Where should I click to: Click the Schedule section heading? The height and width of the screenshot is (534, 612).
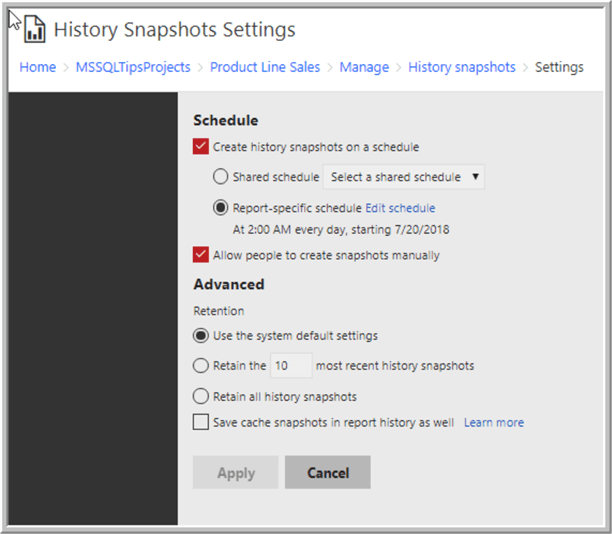click(x=226, y=120)
